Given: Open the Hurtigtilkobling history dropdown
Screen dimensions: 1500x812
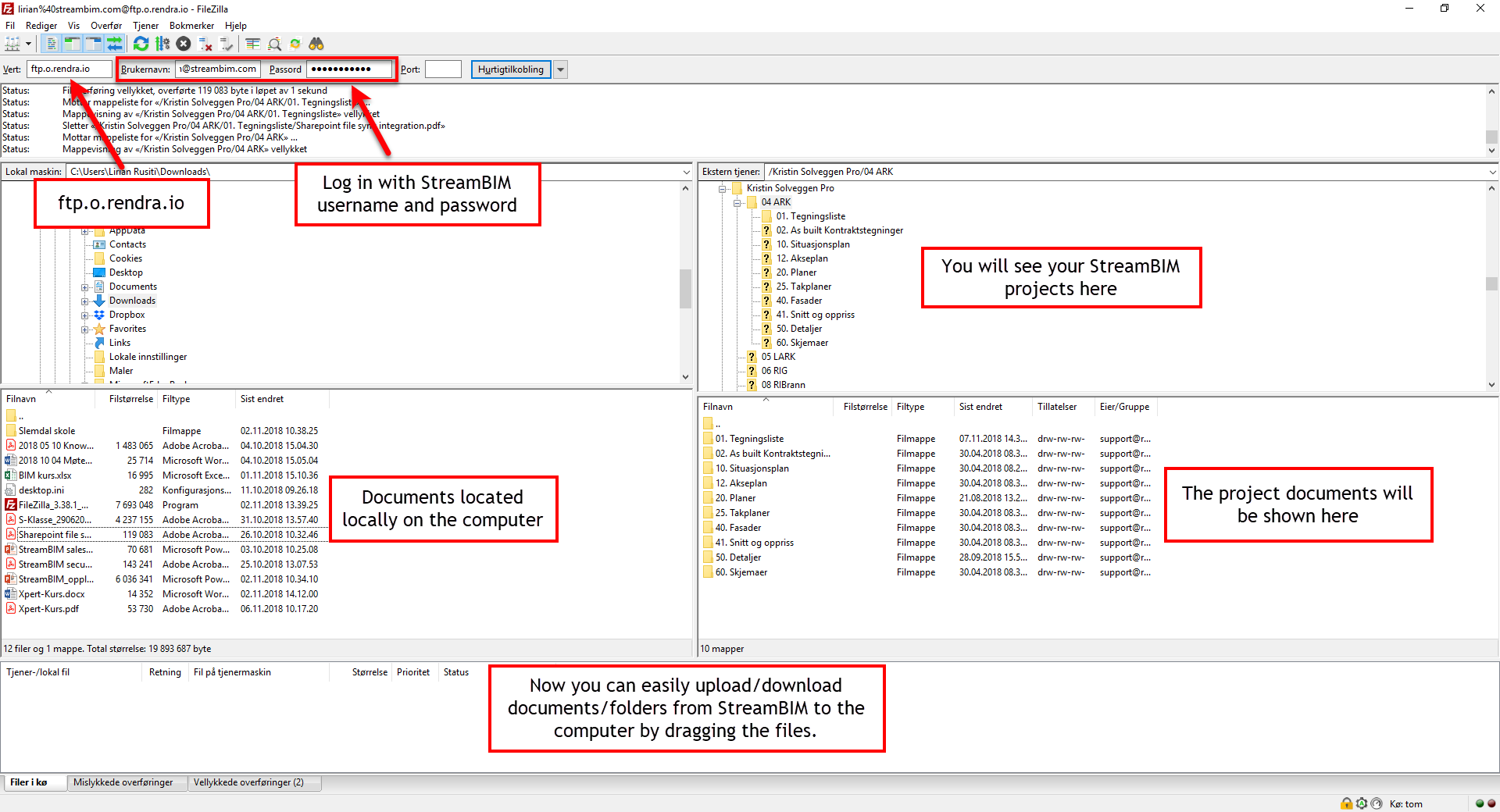Looking at the screenshot, I should (560, 69).
